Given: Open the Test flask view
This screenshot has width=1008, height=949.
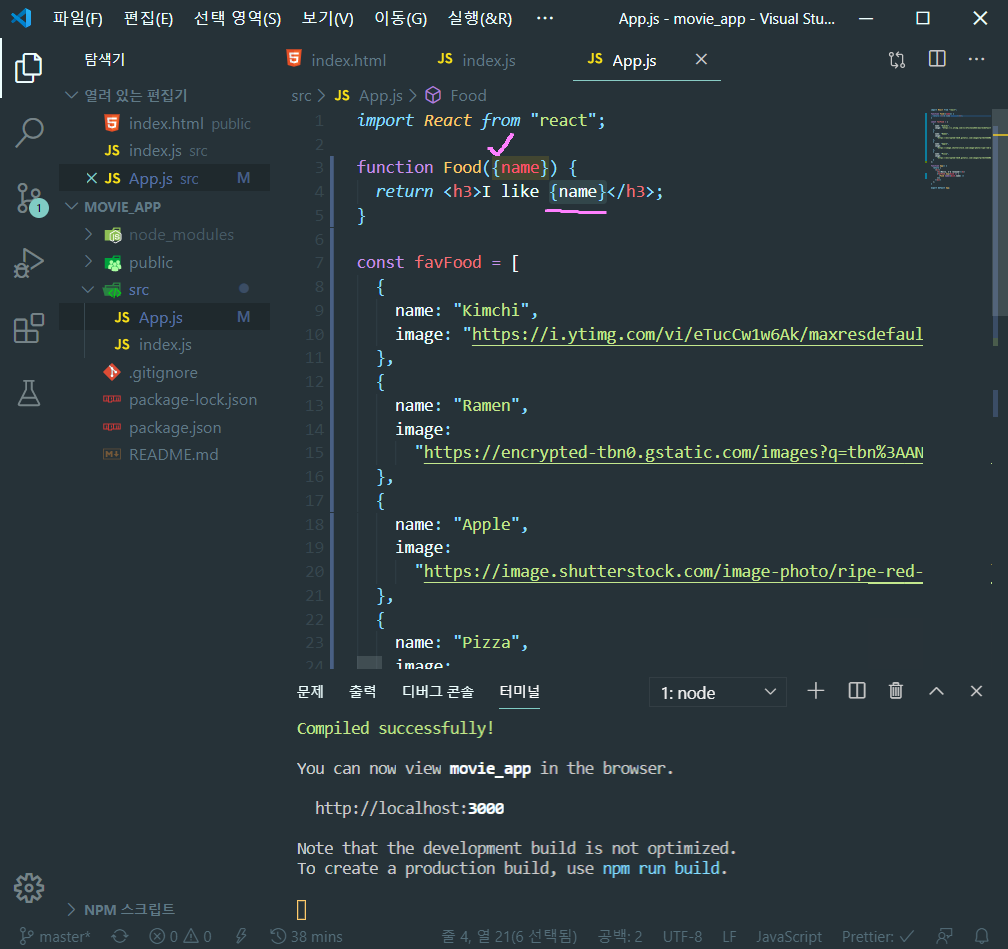Looking at the screenshot, I should pos(28,393).
